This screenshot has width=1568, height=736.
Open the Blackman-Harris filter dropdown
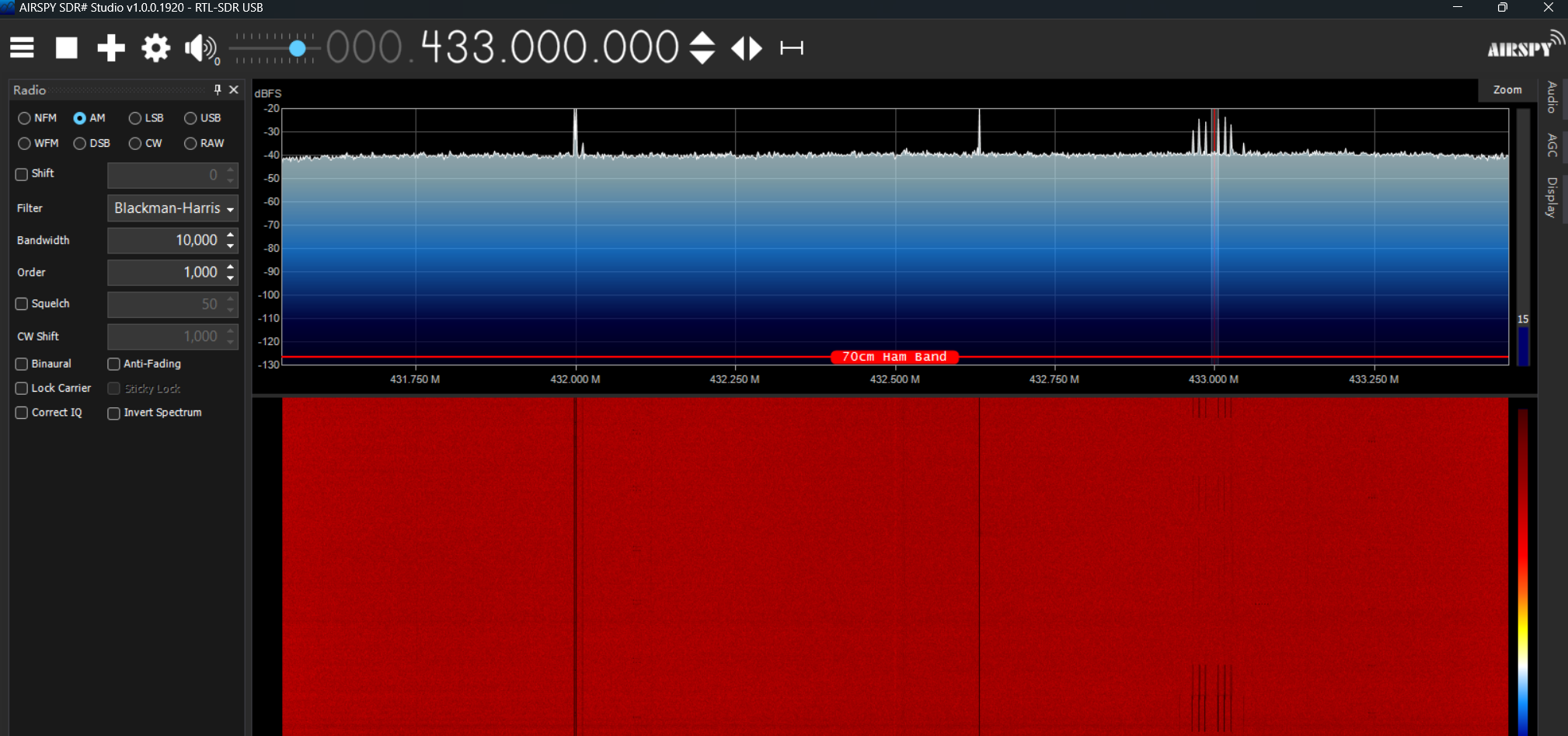click(x=228, y=208)
